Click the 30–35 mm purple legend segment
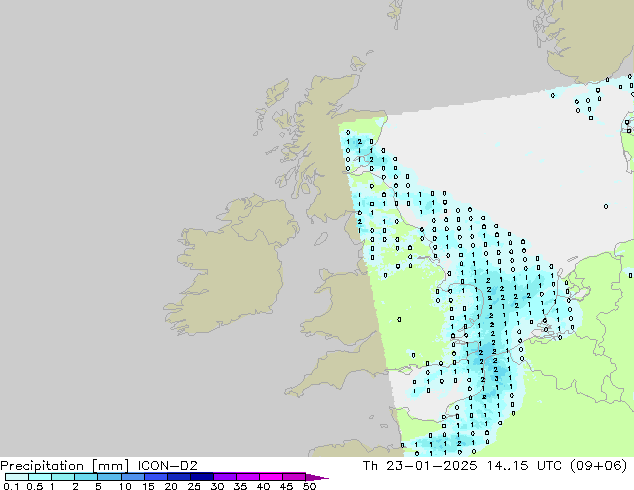 [x=224, y=477]
